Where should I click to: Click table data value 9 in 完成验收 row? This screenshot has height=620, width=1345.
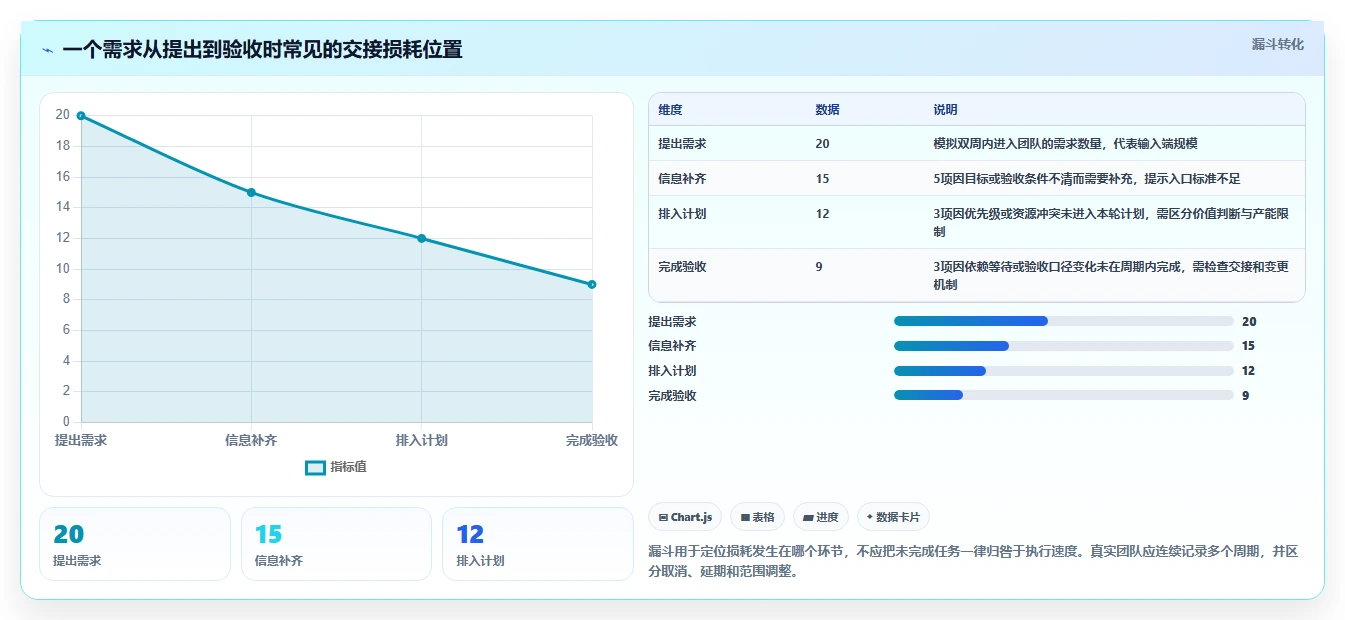pyautogui.click(x=819, y=267)
